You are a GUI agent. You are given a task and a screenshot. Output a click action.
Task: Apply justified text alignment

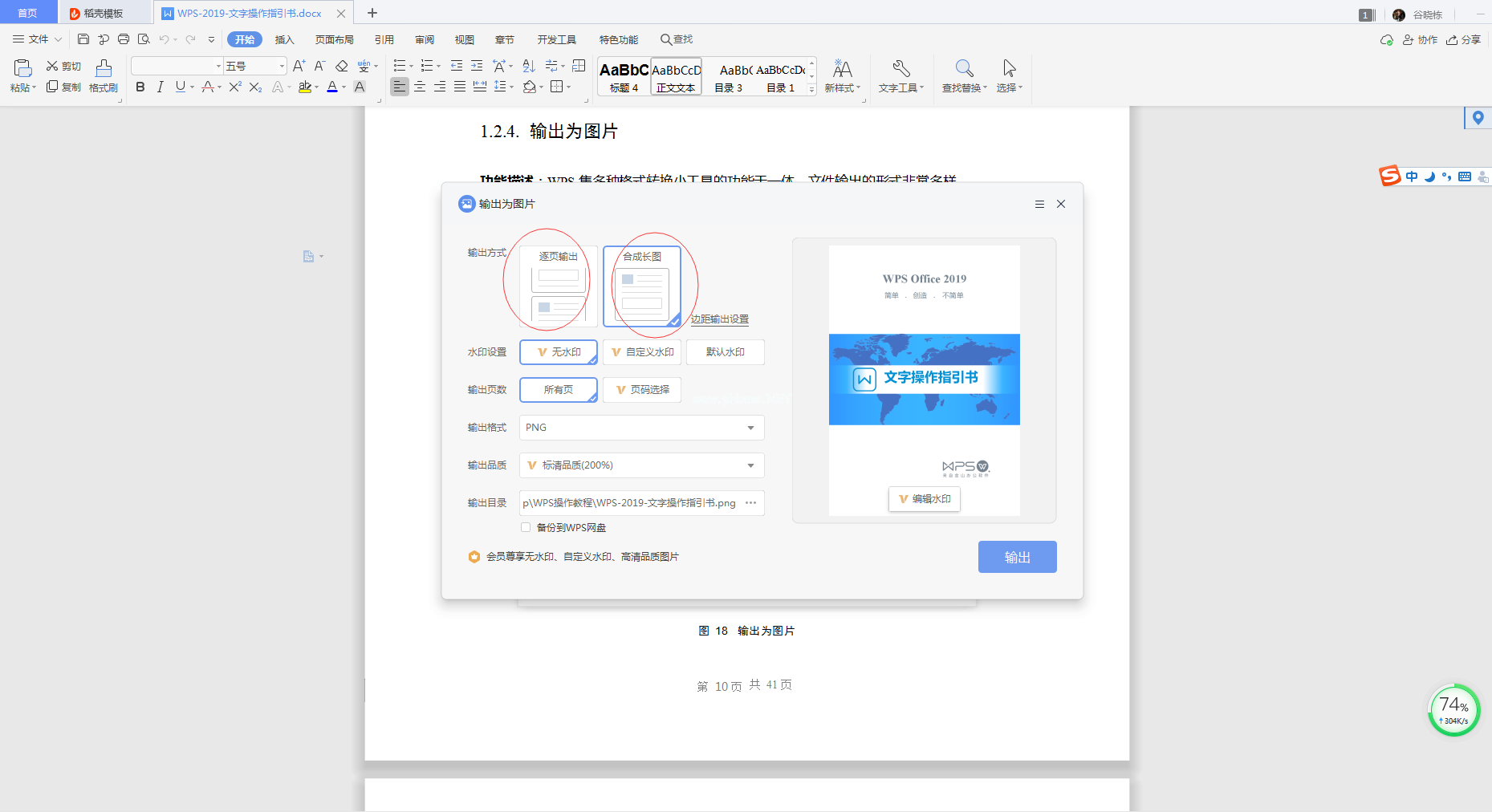(x=460, y=87)
